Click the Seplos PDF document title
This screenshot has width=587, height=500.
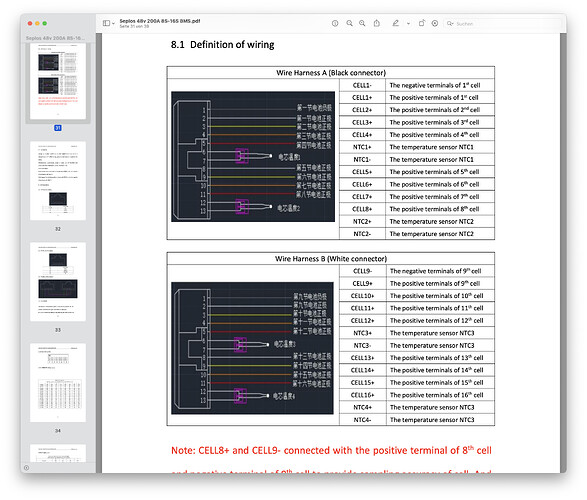pyautogui.click(x=160, y=21)
